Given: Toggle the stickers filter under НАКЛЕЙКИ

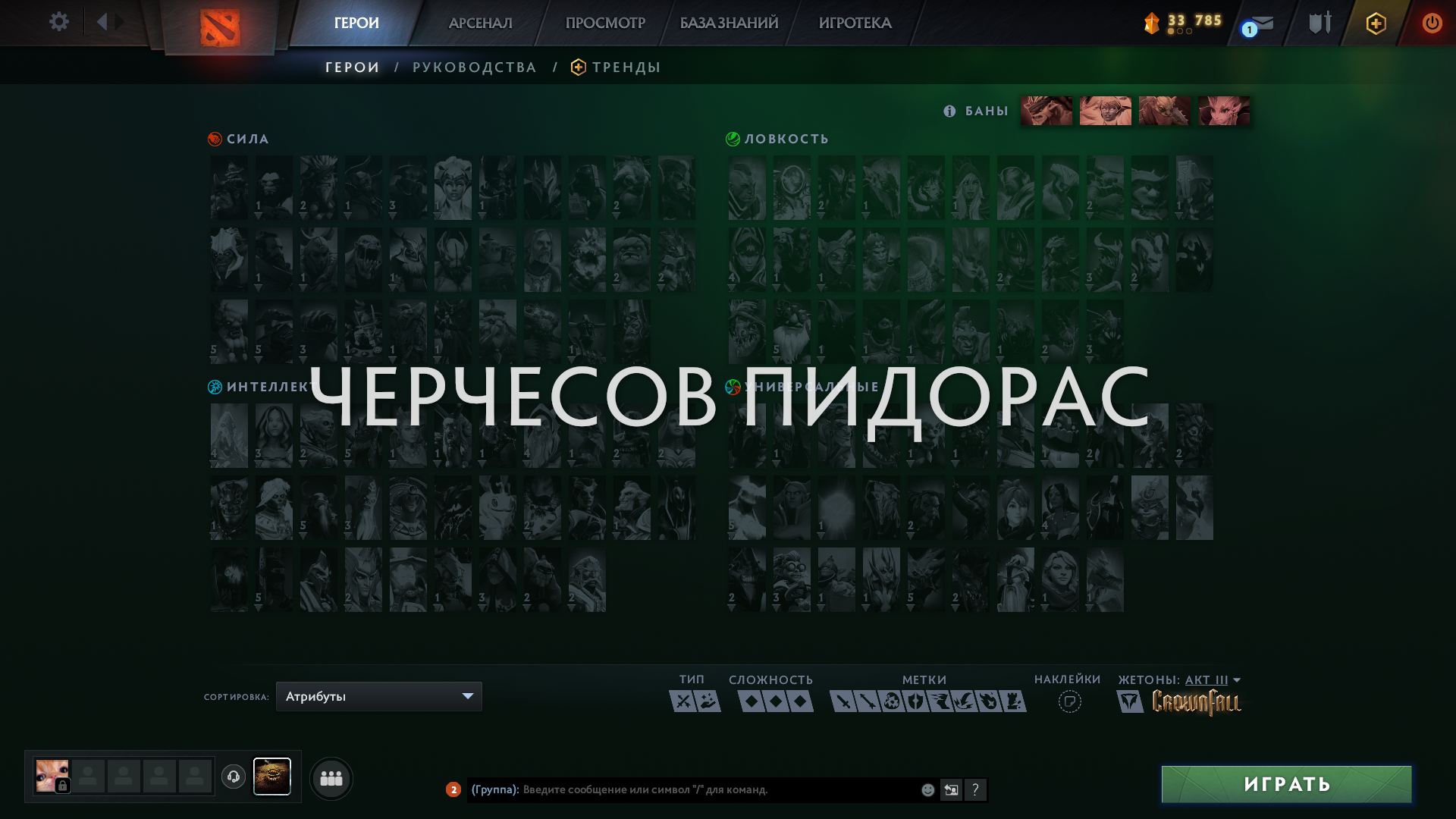Looking at the screenshot, I should tap(1069, 701).
